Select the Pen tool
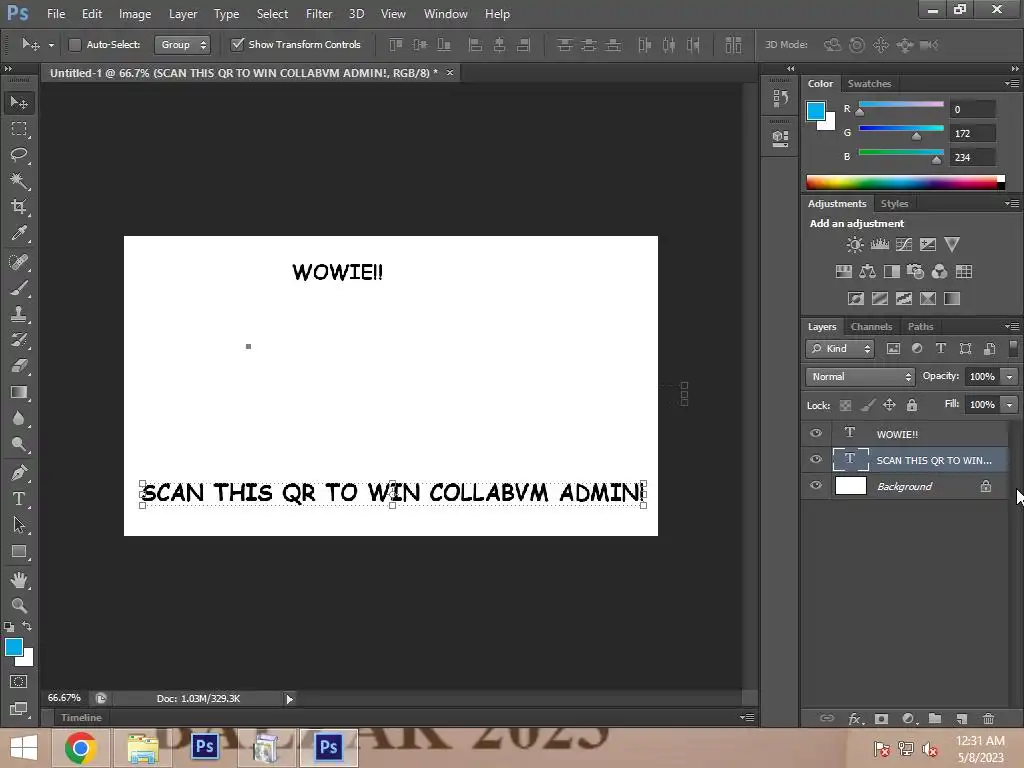This screenshot has height=768, width=1024. click(x=19, y=473)
